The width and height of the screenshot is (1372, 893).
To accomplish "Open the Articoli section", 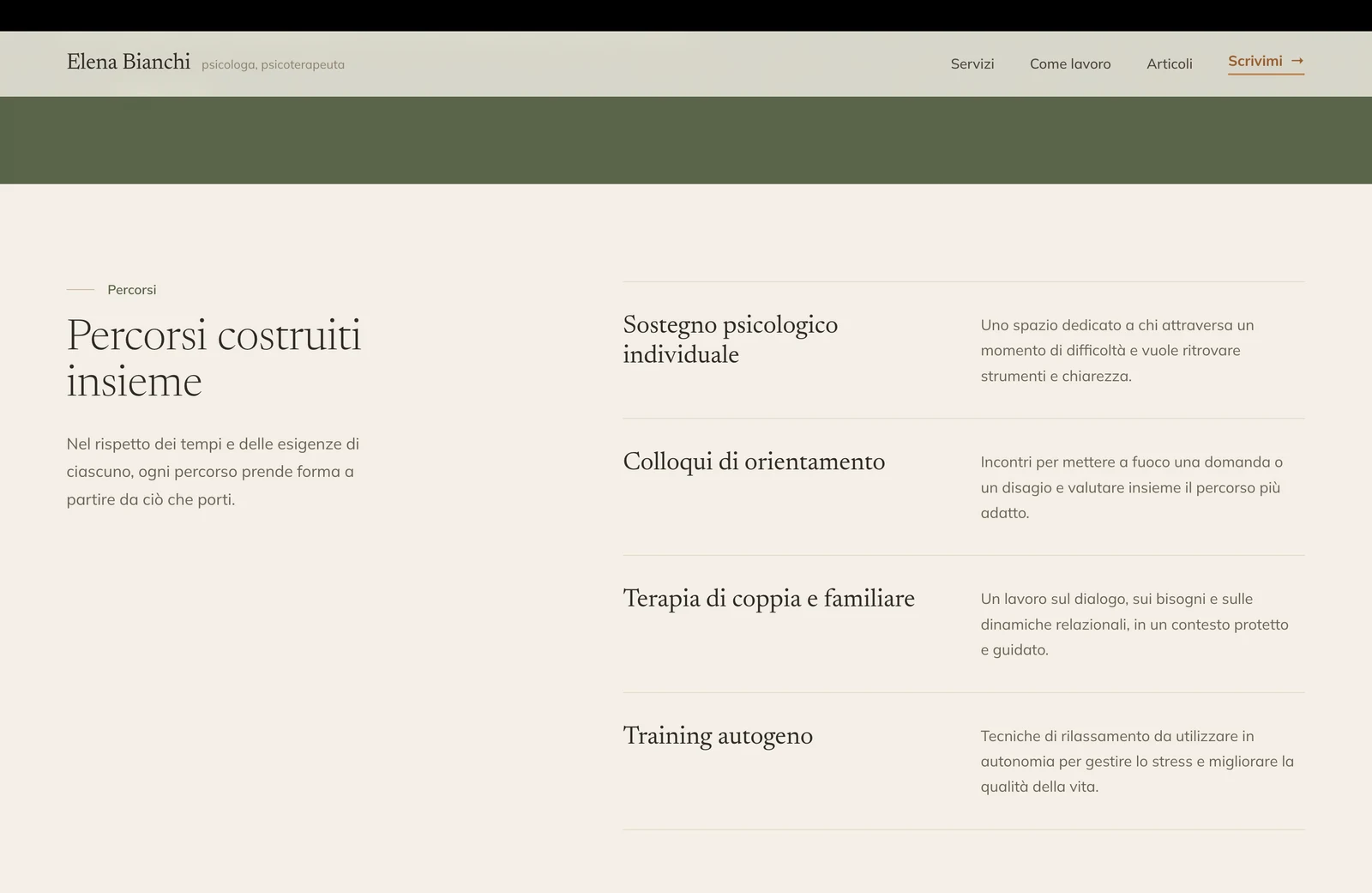I will coord(1170,63).
